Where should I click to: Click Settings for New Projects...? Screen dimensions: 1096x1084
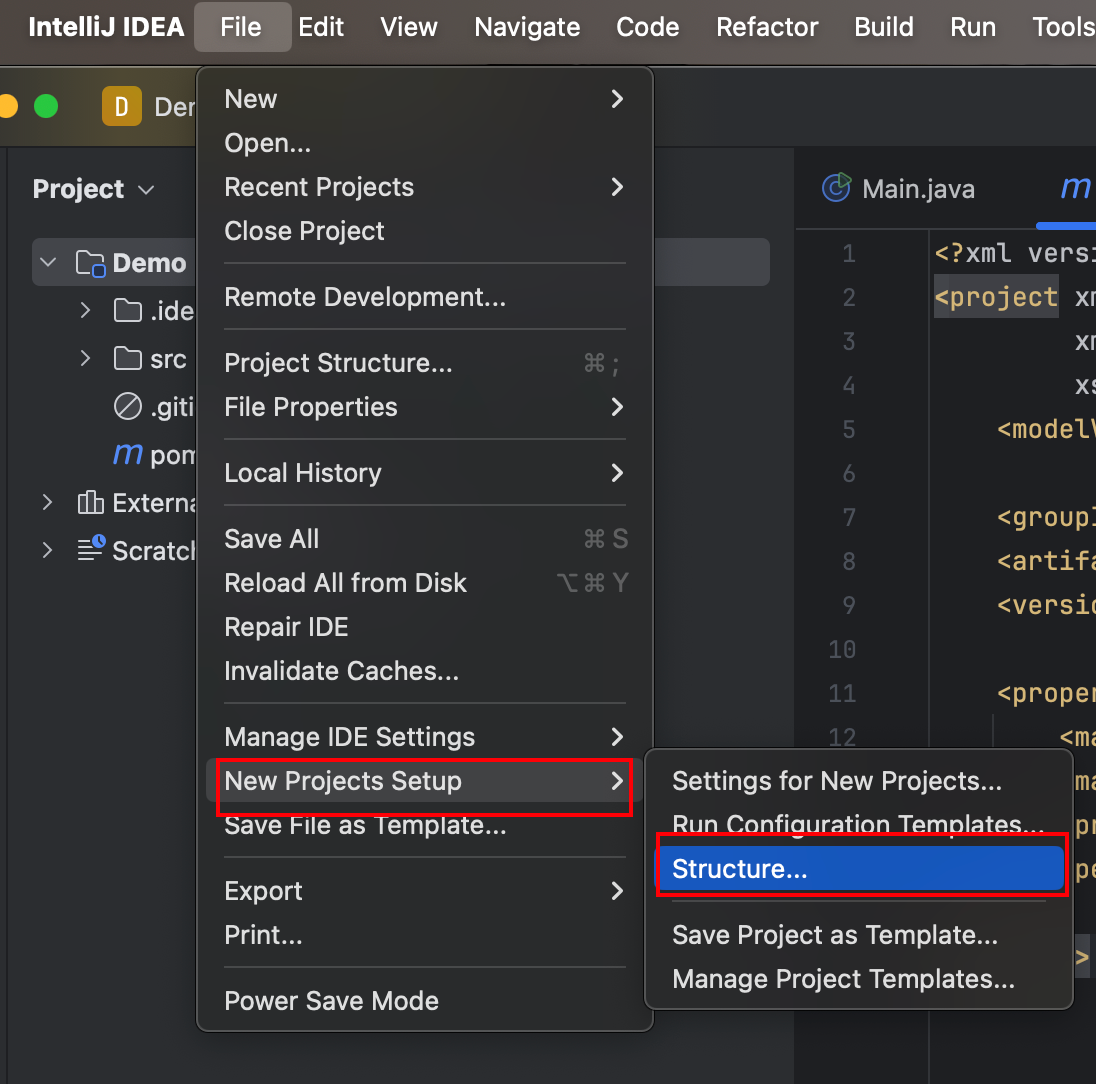click(x=836, y=781)
